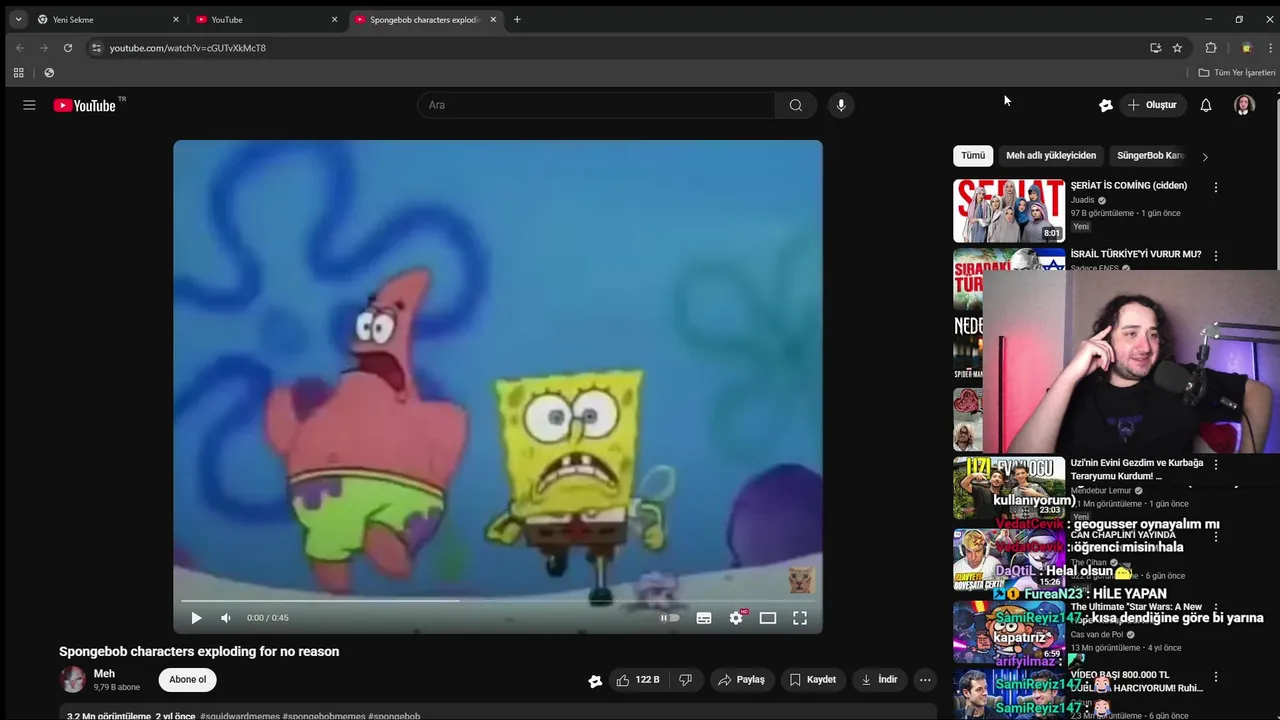
Task: Close the Spongebob characters tab
Action: pyautogui.click(x=493, y=19)
